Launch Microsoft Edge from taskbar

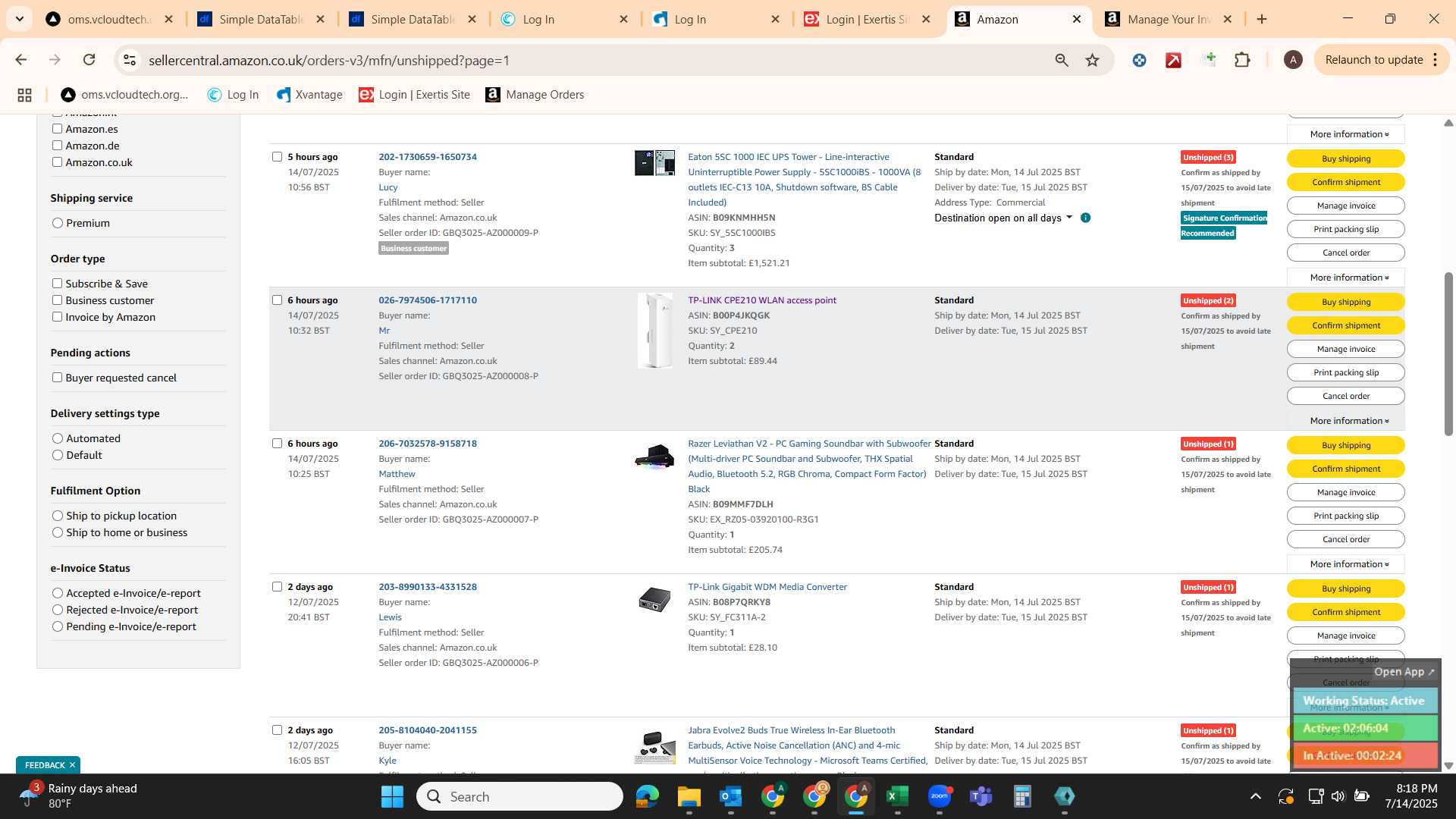click(647, 796)
